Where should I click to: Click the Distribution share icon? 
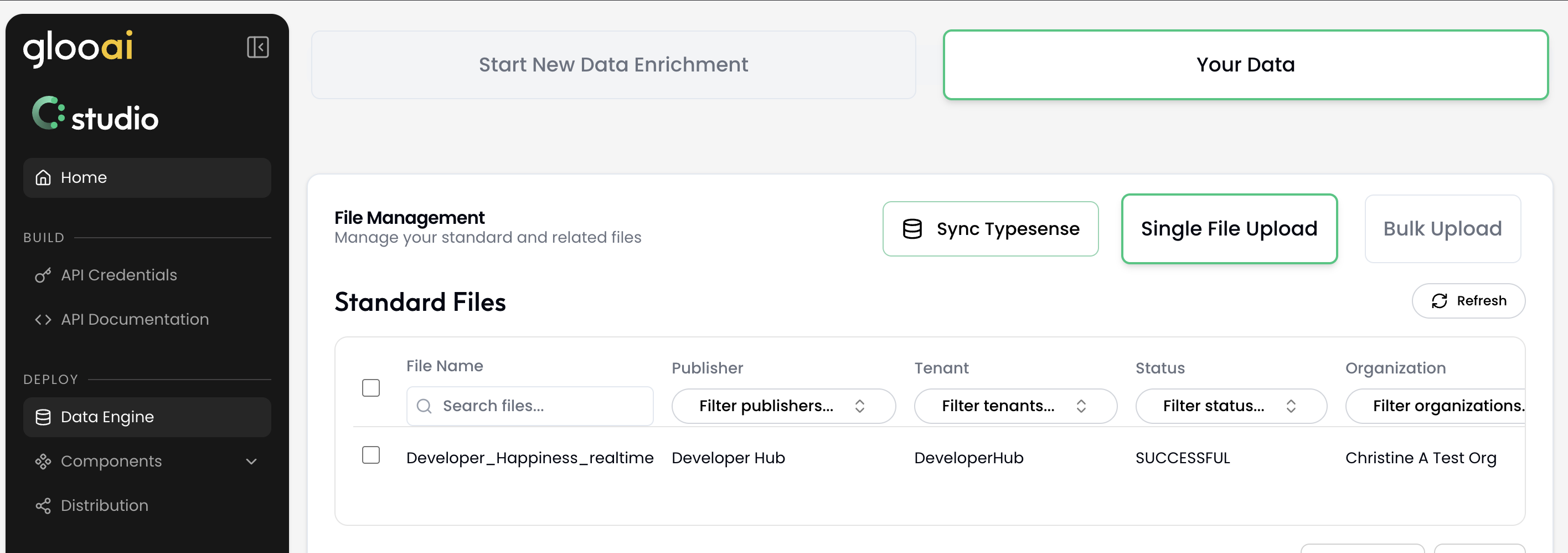pyautogui.click(x=43, y=505)
